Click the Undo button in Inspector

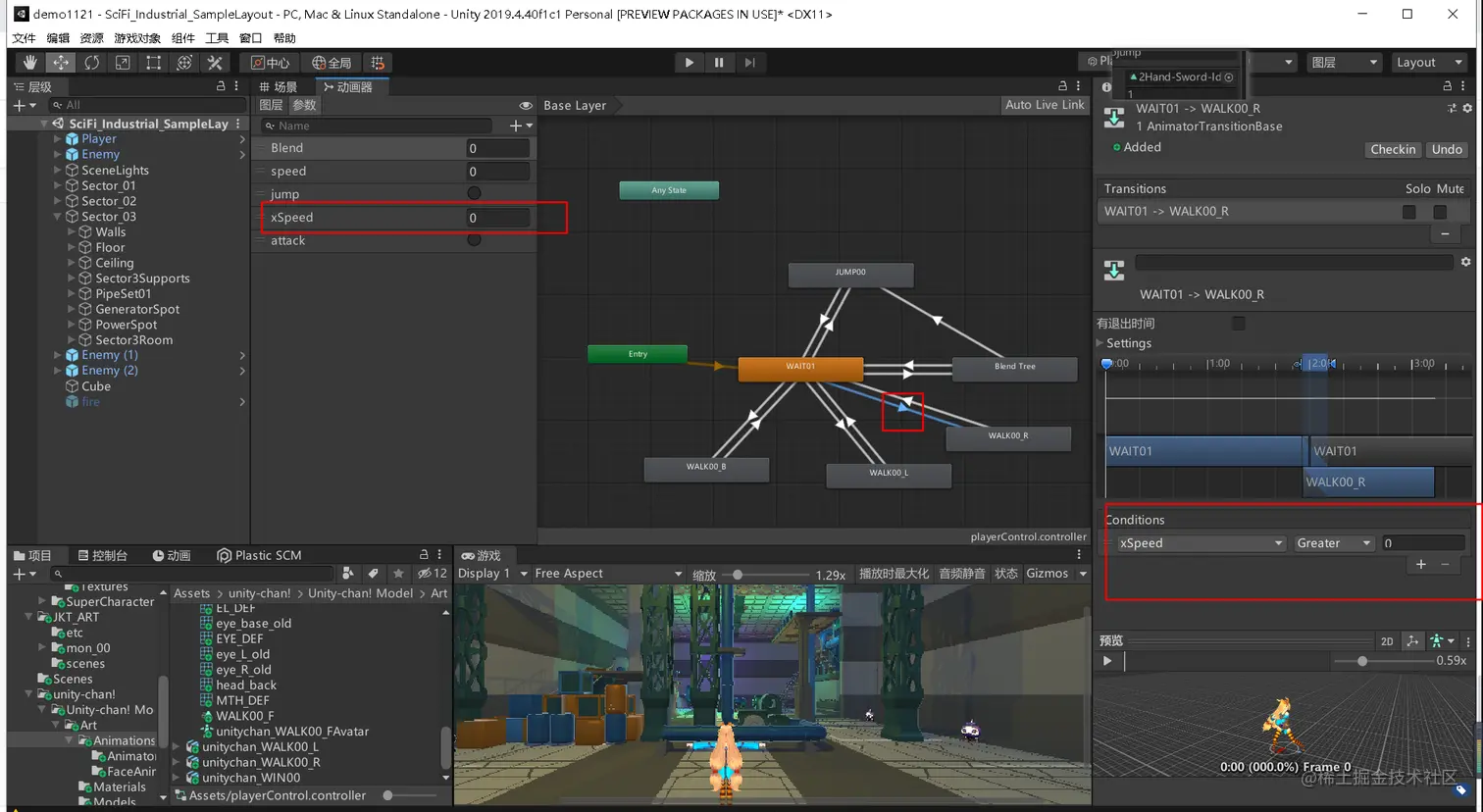(1447, 149)
